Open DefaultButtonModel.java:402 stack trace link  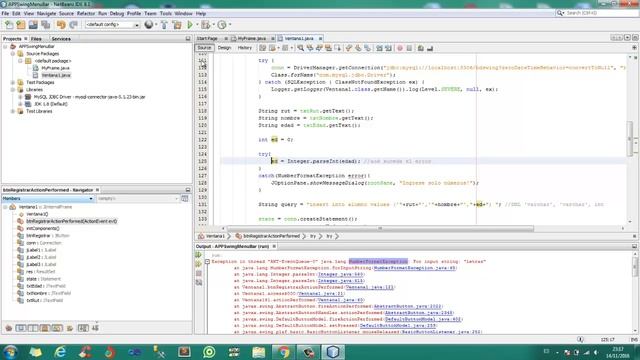tap(422, 319)
